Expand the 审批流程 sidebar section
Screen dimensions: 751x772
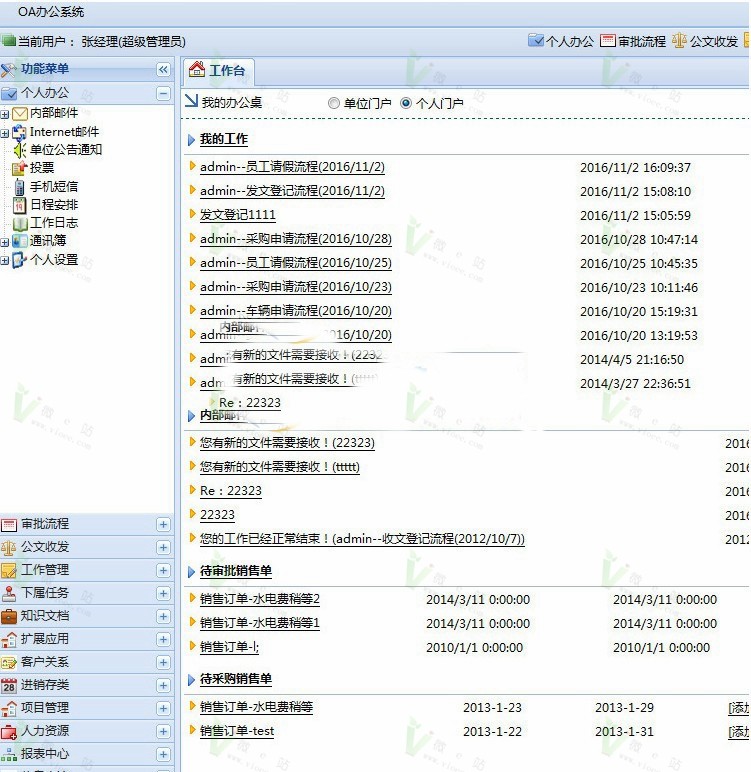(163, 524)
